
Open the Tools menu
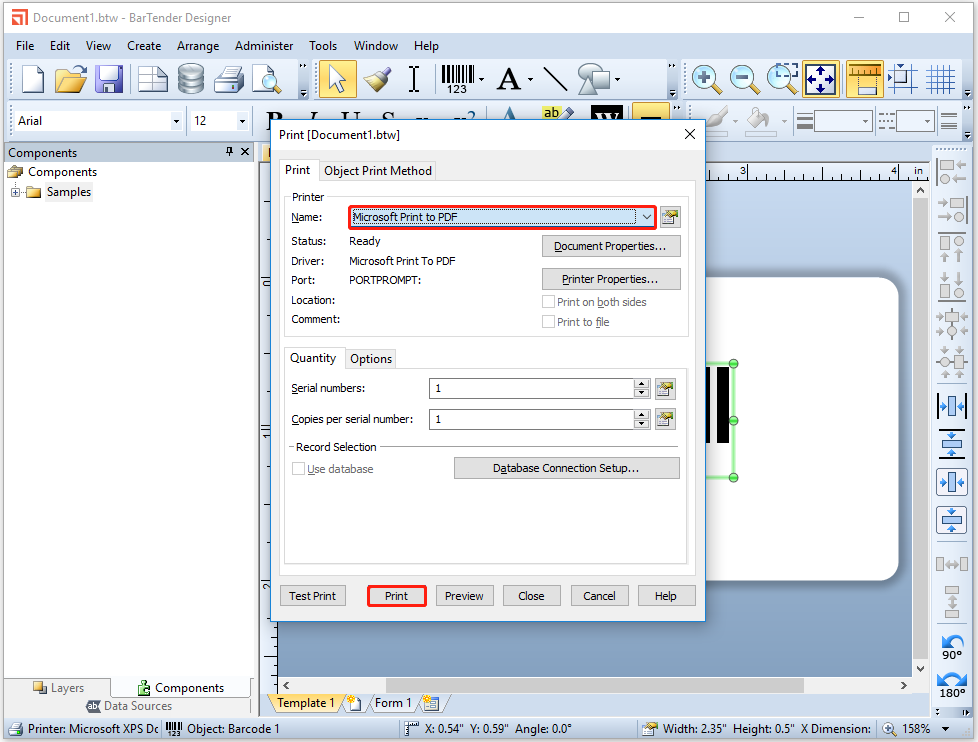pyautogui.click(x=323, y=46)
